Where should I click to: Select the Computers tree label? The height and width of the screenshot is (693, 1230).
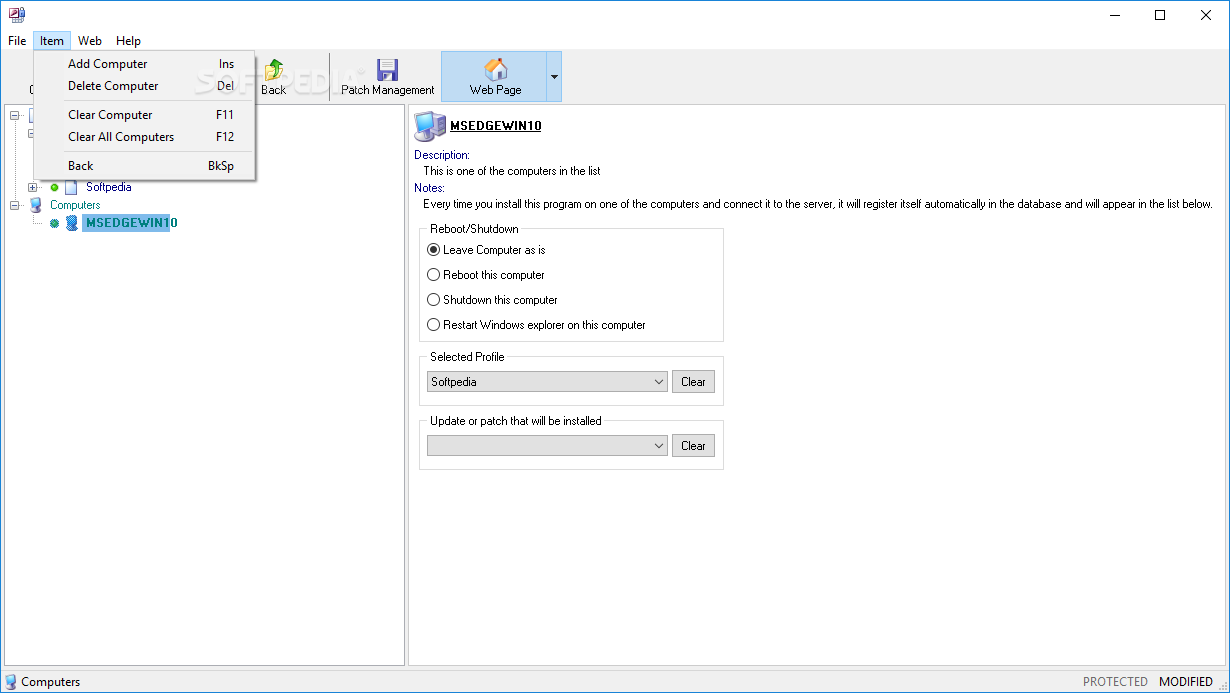(x=75, y=205)
